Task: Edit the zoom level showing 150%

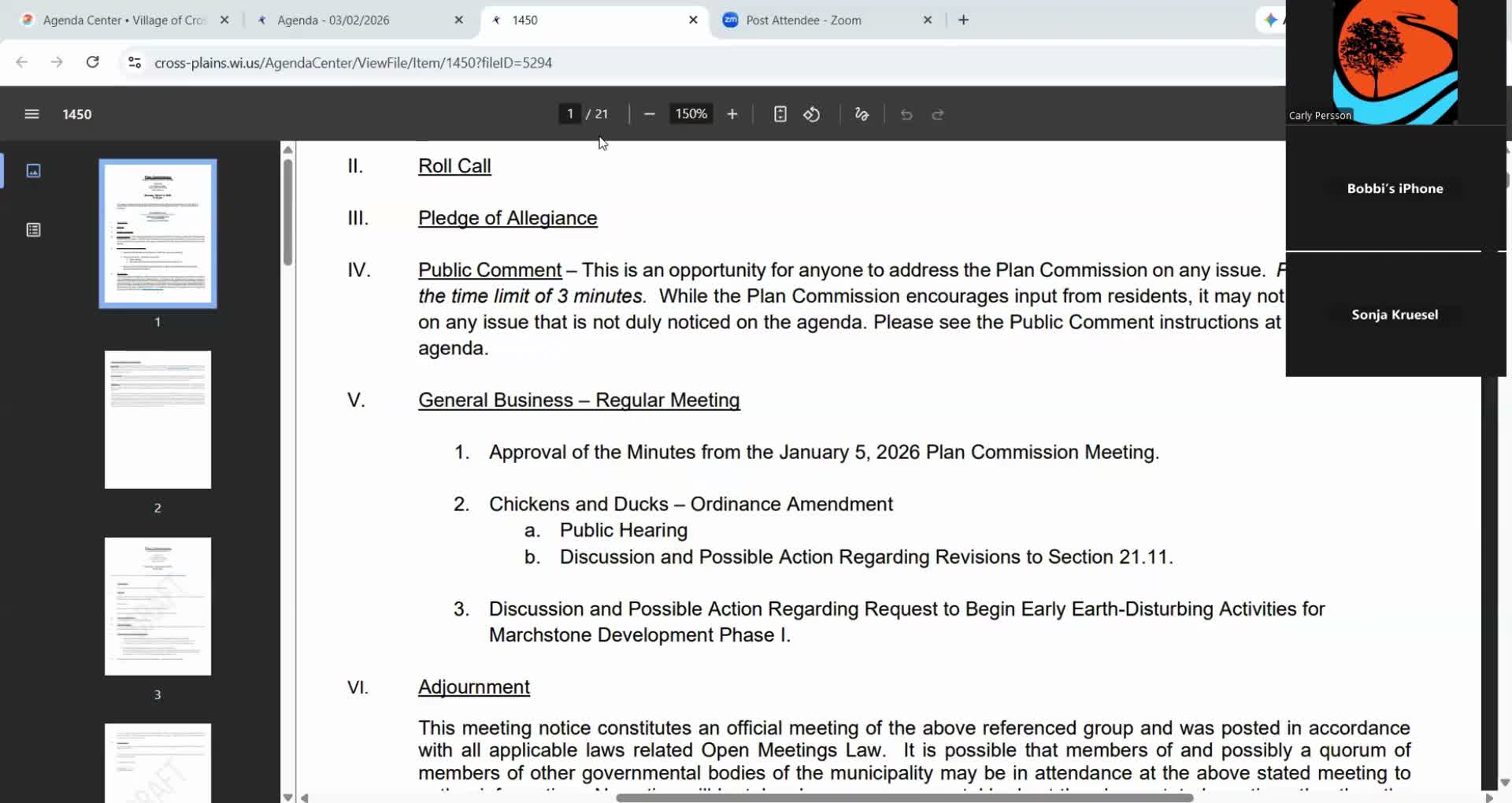Action: pyautogui.click(x=690, y=113)
